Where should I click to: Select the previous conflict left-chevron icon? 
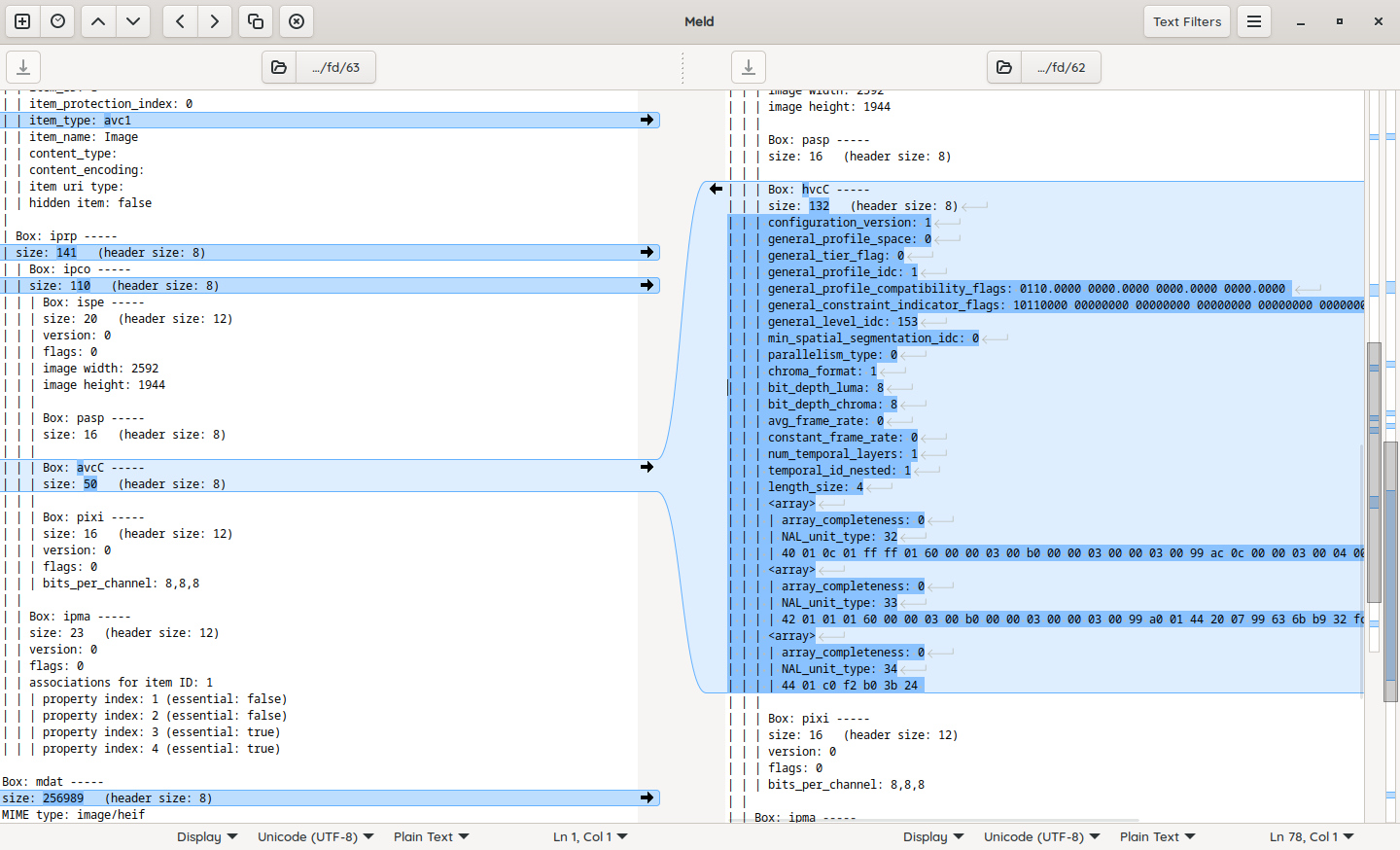(179, 20)
